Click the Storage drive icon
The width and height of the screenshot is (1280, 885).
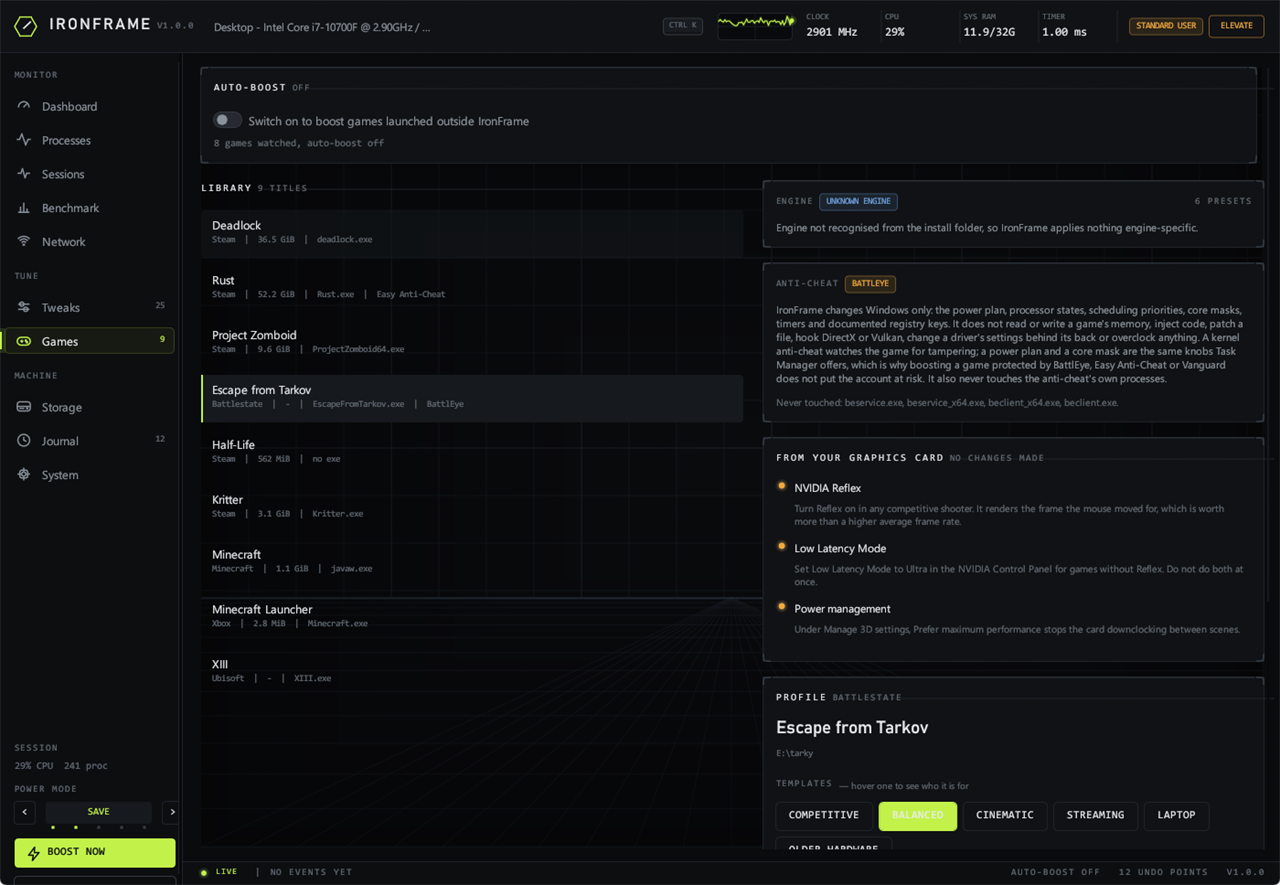24,407
